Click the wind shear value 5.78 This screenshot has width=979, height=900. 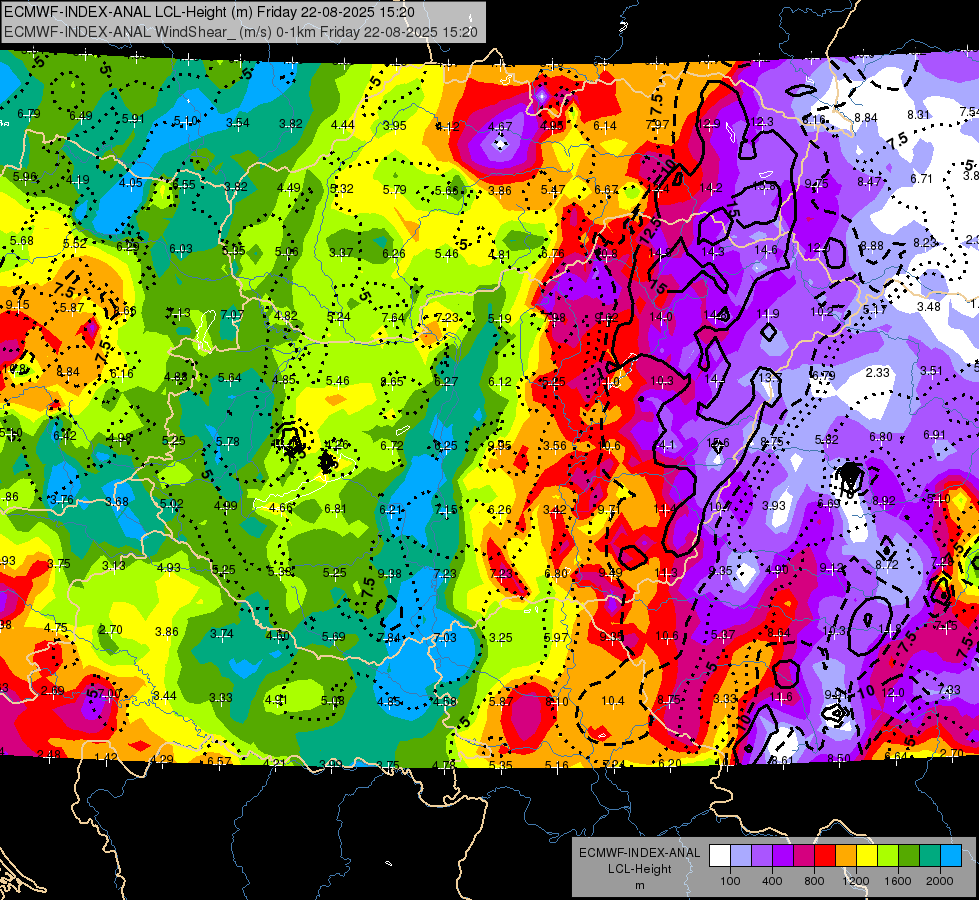coord(227,442)
